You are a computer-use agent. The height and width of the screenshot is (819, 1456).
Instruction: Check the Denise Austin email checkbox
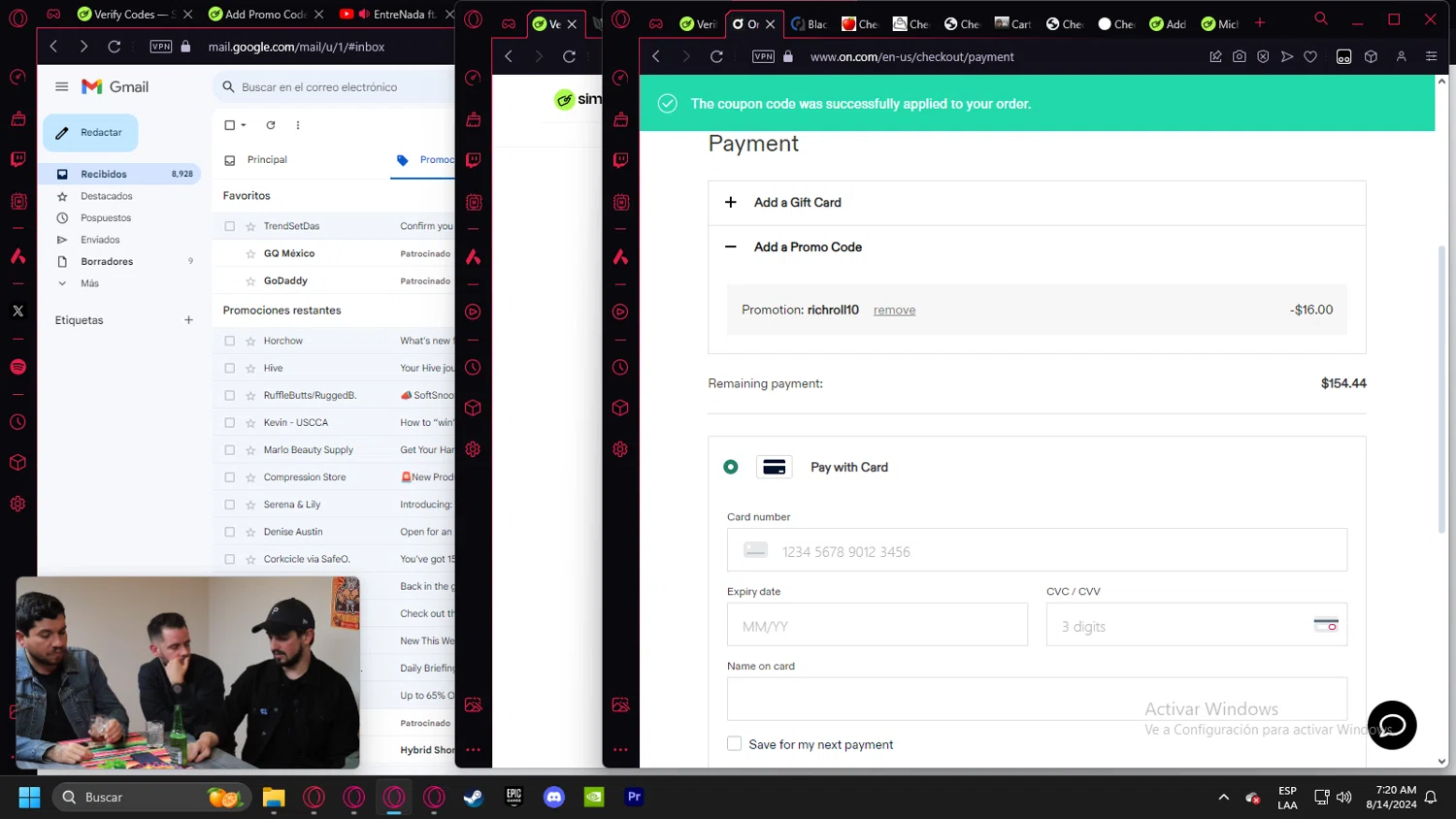(x=229, y=532)
